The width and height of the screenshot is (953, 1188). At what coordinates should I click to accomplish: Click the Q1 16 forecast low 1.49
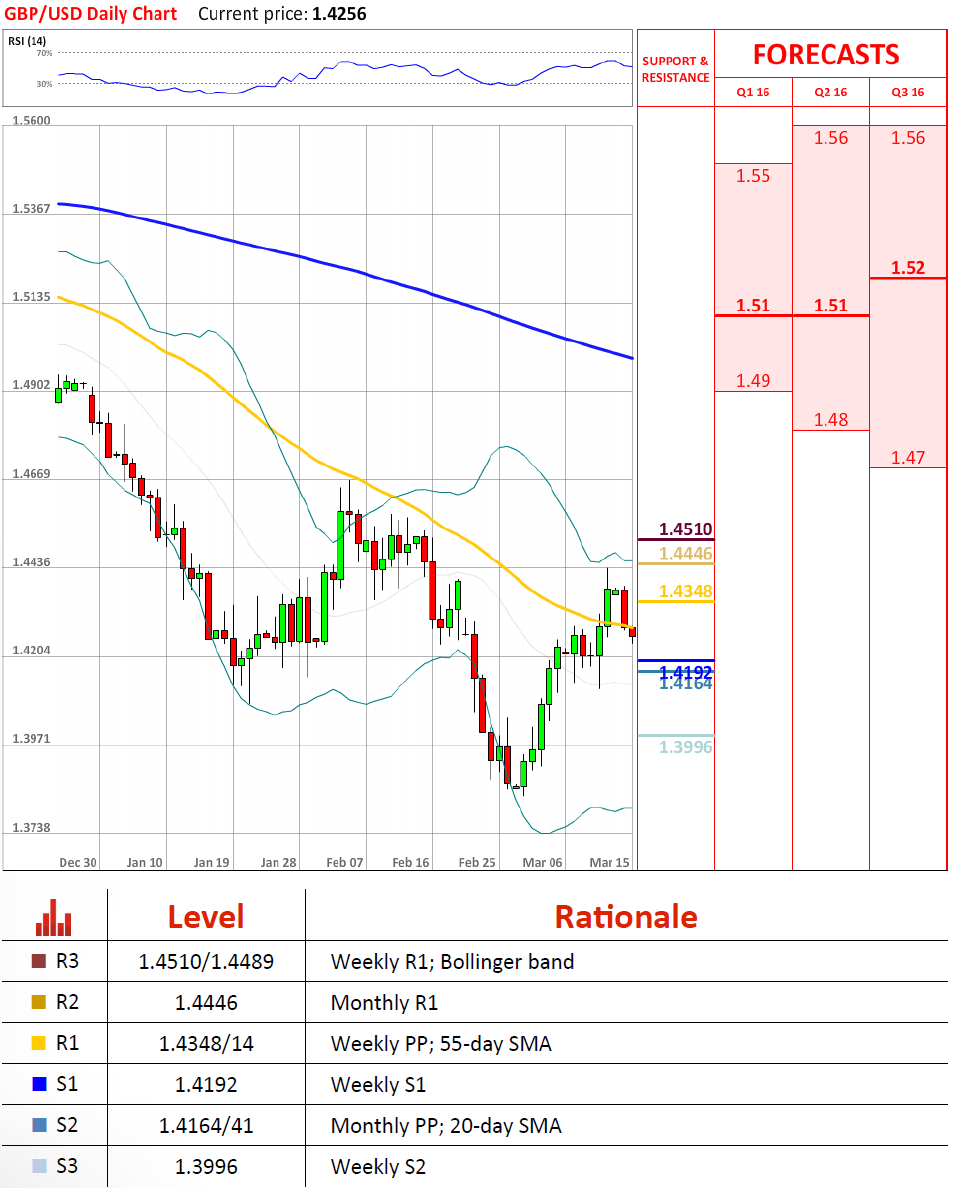click(x=753, y=380)
